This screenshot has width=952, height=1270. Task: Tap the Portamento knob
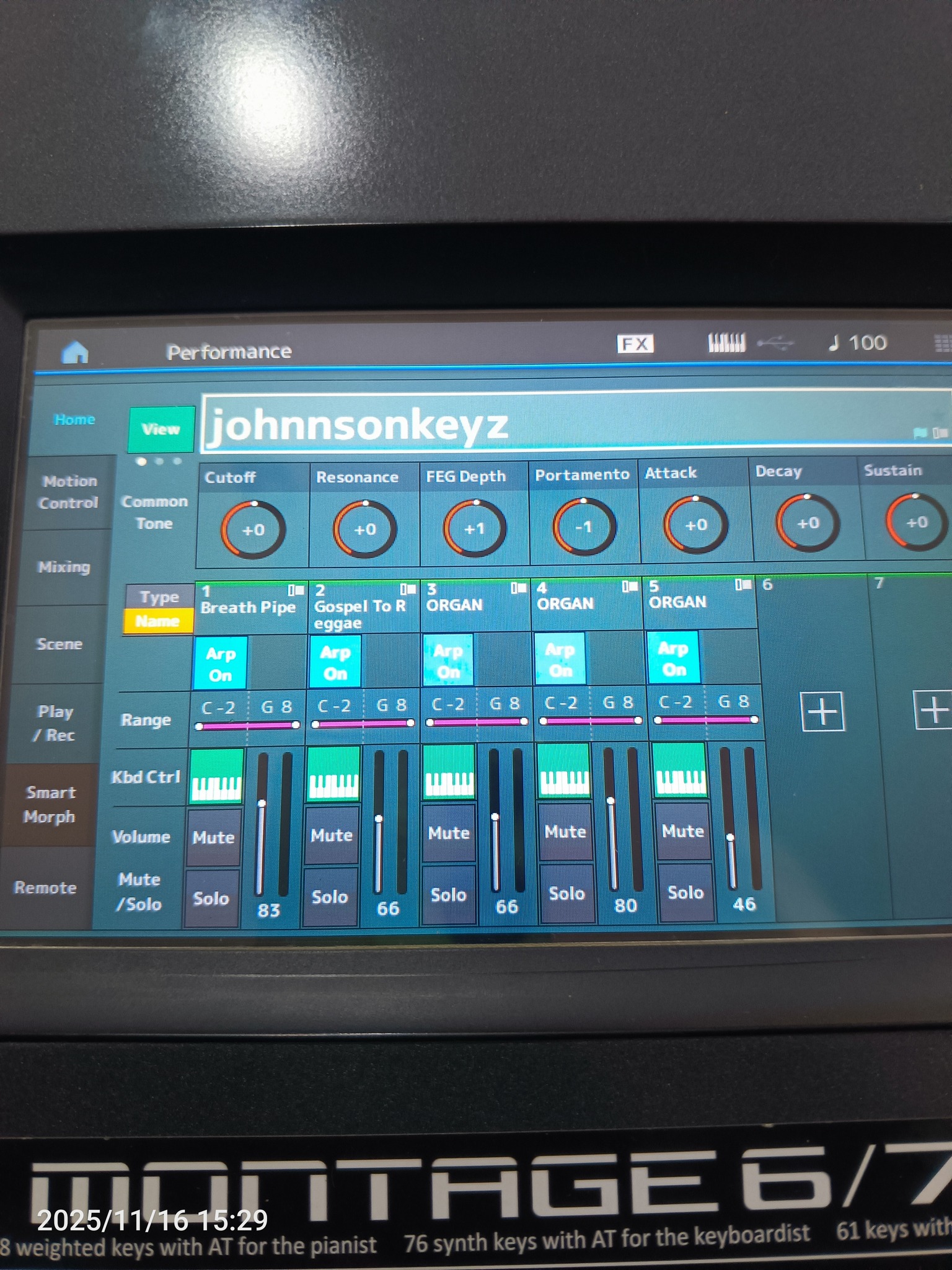coord(584,526)
